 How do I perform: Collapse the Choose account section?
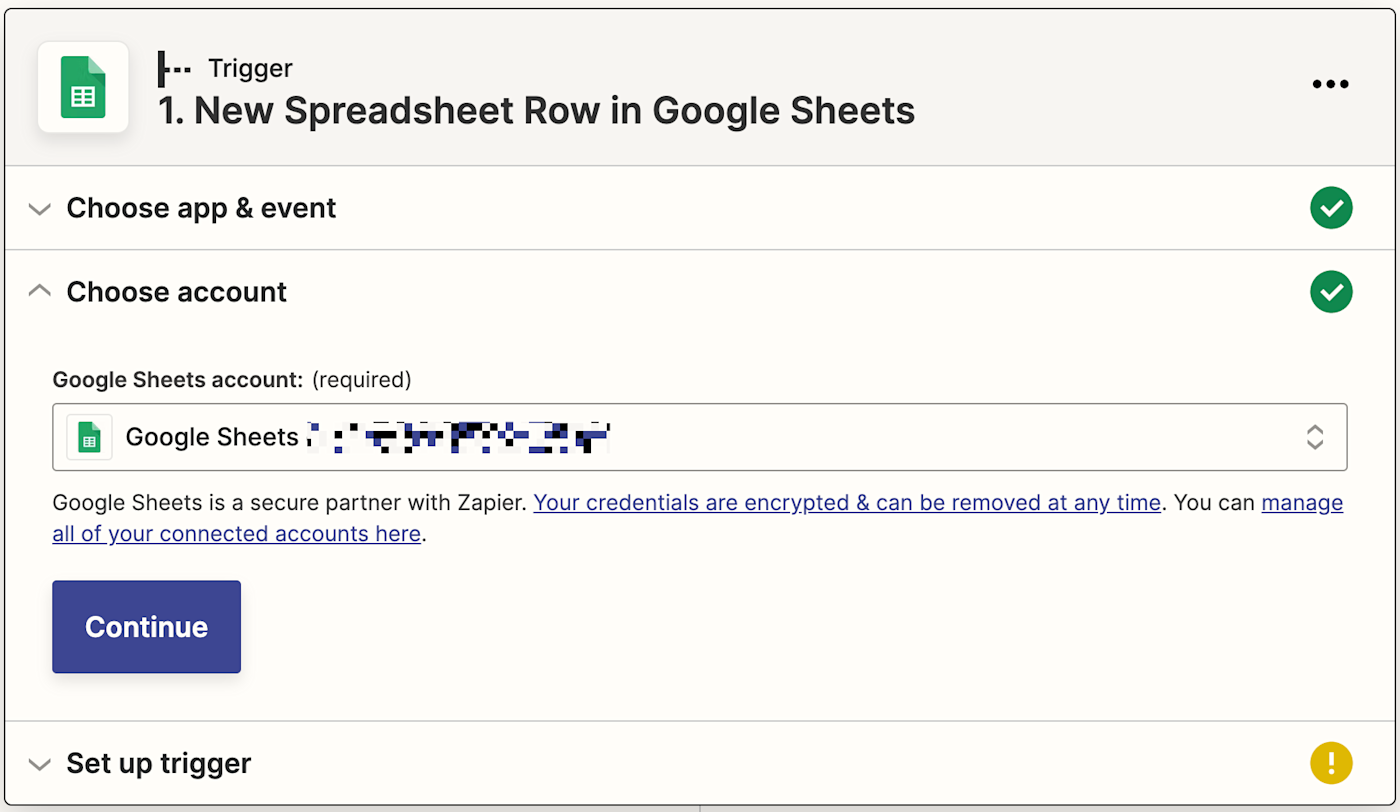click(x=40, y=292)
